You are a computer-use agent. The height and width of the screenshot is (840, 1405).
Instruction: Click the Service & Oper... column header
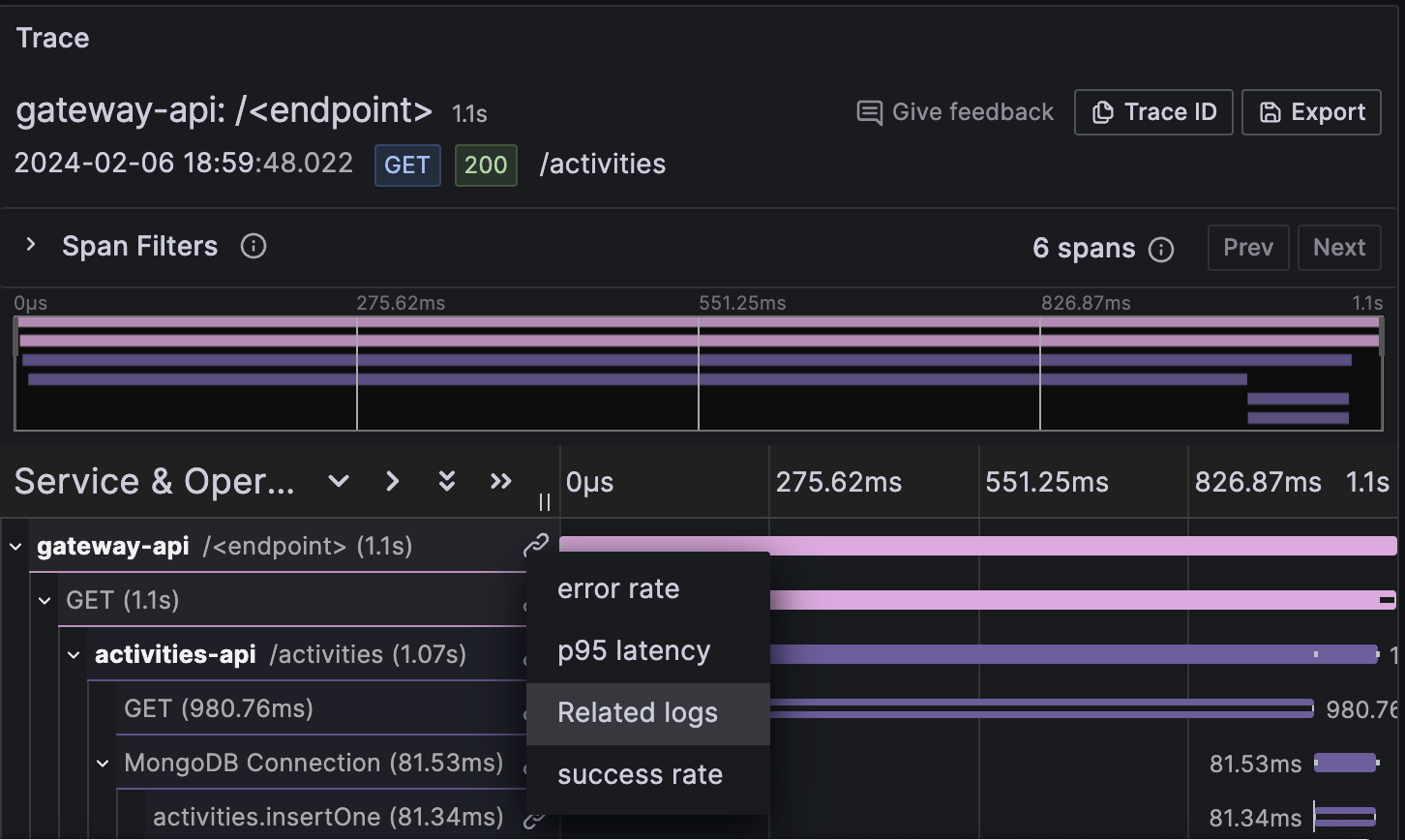pyautogui.click(x=155, y=481)
